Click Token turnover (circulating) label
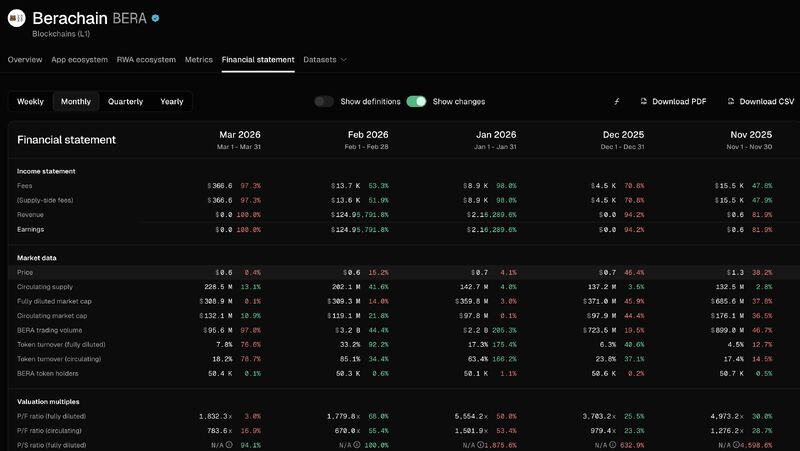Viewport: 800px width, 451px height. [59, 359]
